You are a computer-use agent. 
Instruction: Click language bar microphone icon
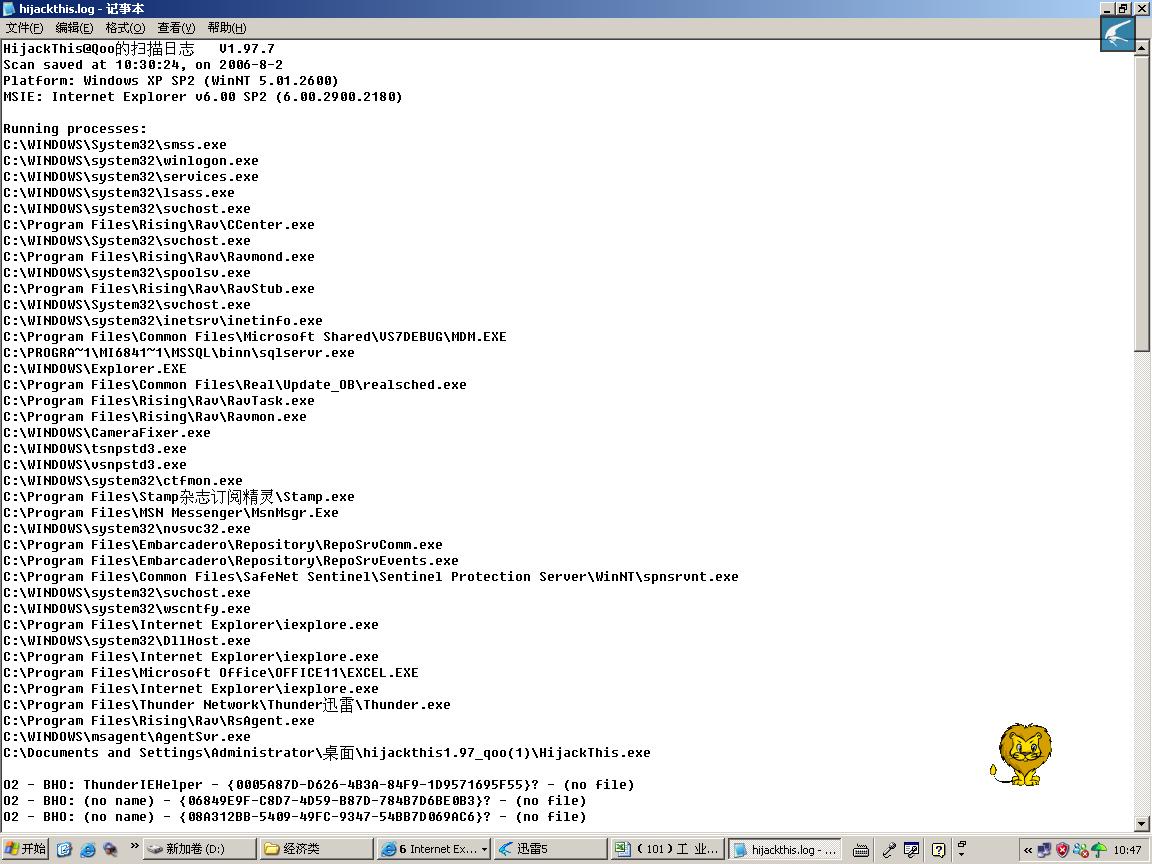(x=888, y=850)
